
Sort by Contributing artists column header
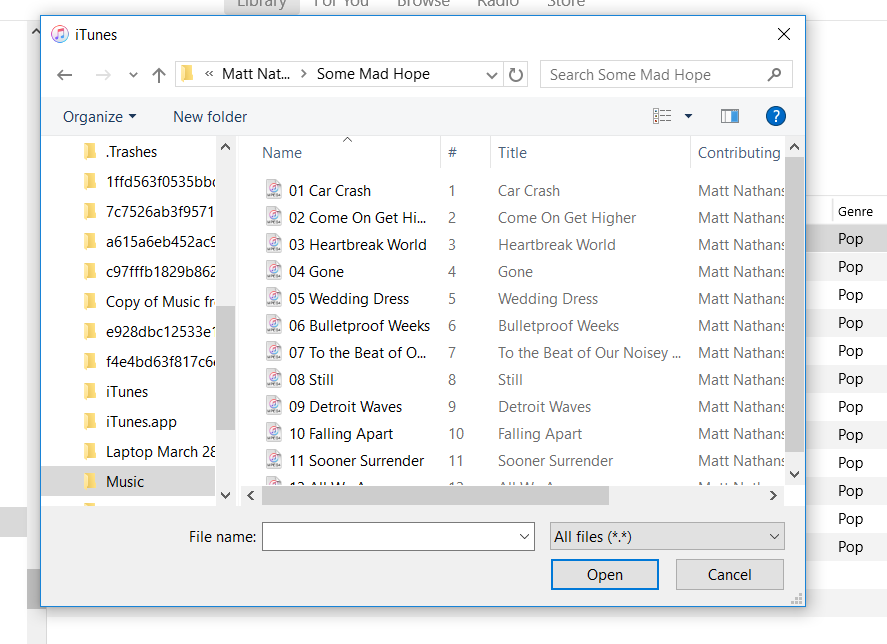(x=738, y=153)
